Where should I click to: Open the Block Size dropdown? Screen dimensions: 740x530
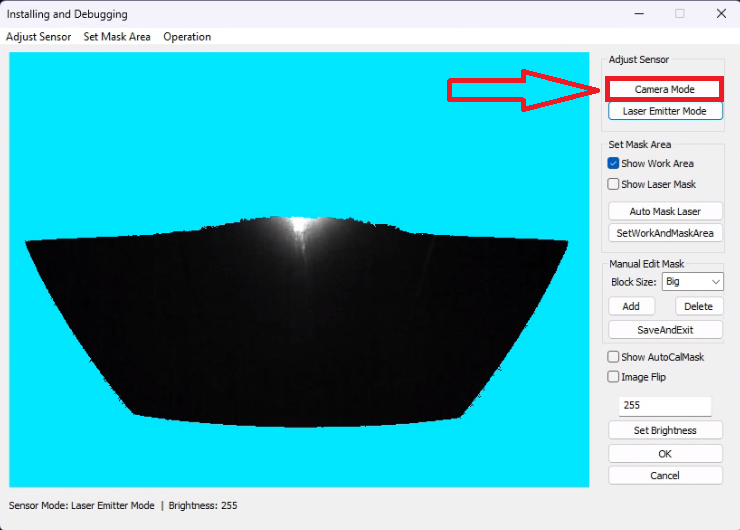692,282
